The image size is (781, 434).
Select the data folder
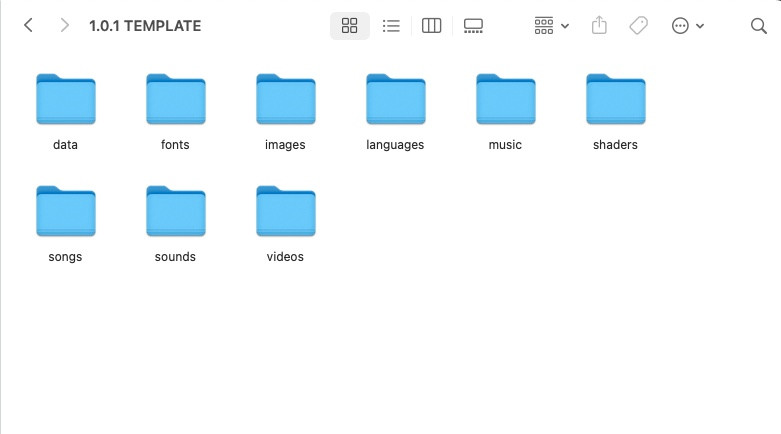point(65,99)
